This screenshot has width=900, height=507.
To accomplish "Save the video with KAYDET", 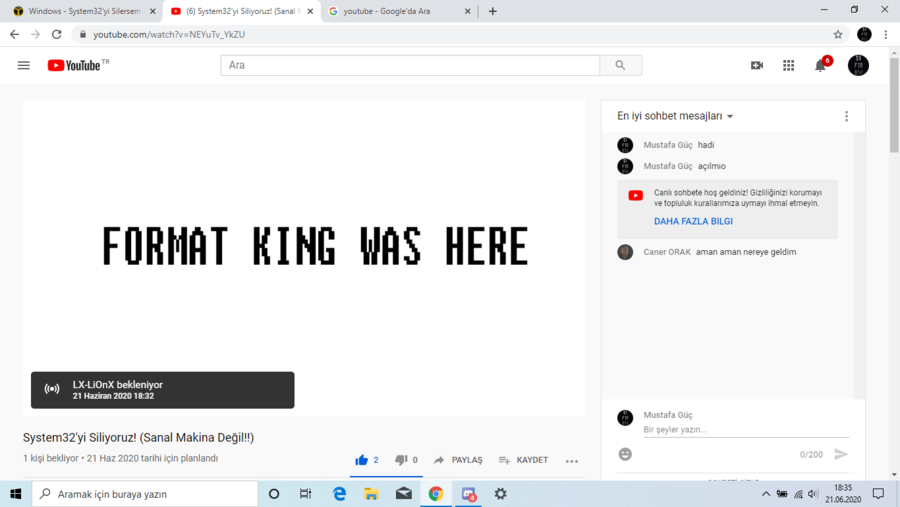I will point(523,460).
